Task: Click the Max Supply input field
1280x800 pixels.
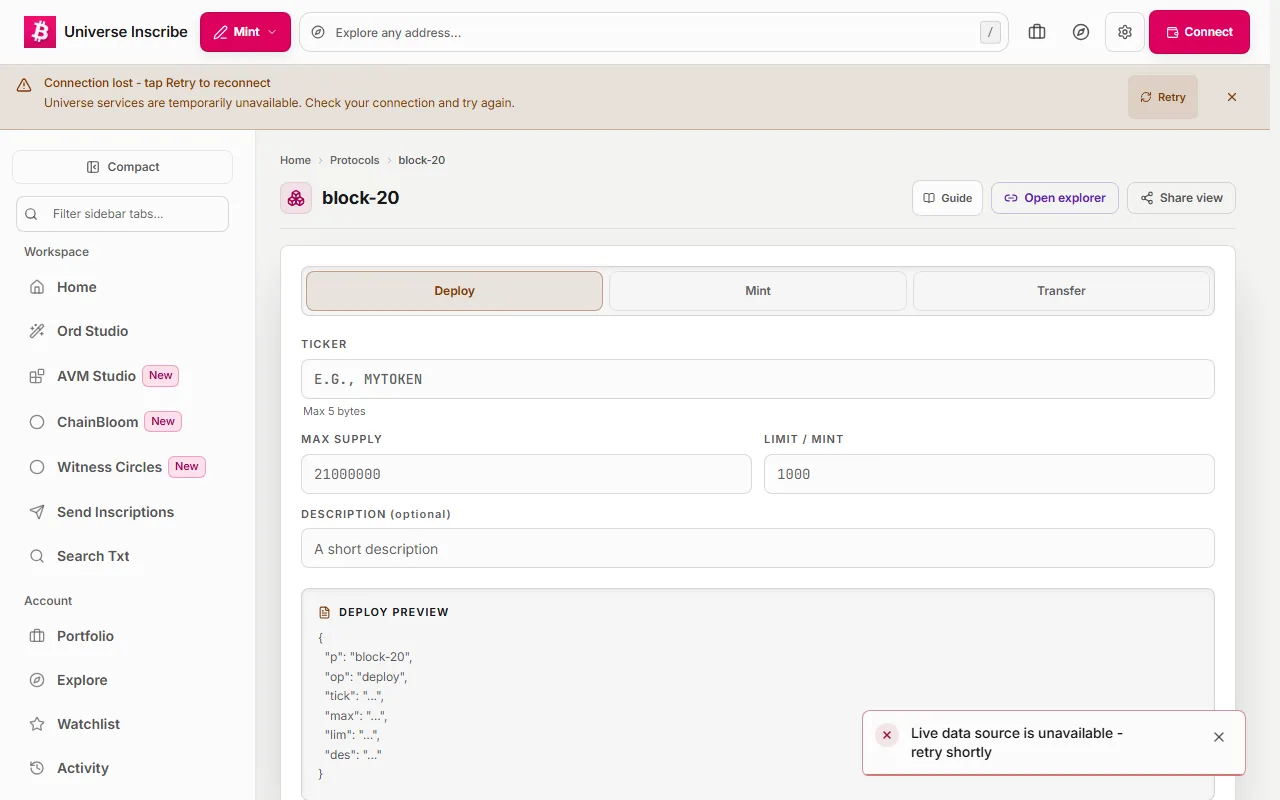Action: point(526,474)
